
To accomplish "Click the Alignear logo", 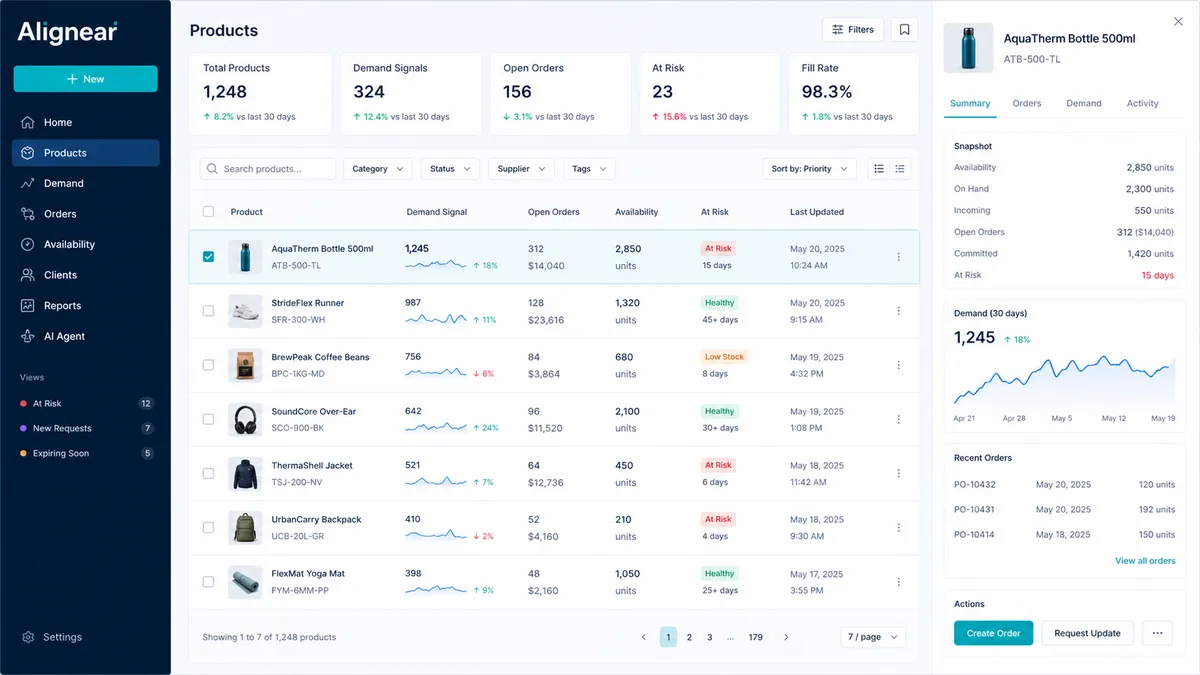I will (67, 32).
